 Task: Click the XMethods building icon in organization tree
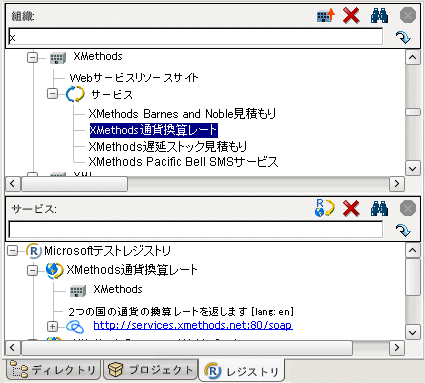tap(58, 58)
